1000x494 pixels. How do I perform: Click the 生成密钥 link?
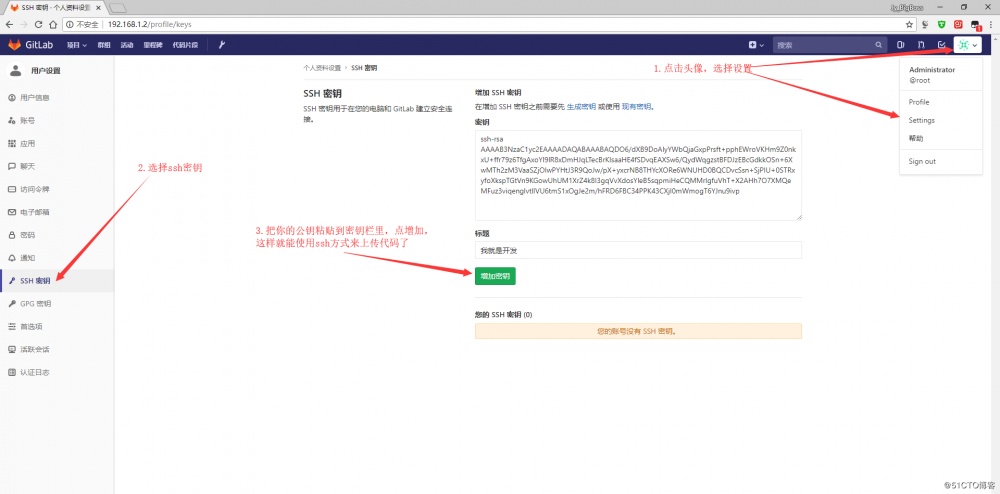pyautogui.click(x=581, y=106)
